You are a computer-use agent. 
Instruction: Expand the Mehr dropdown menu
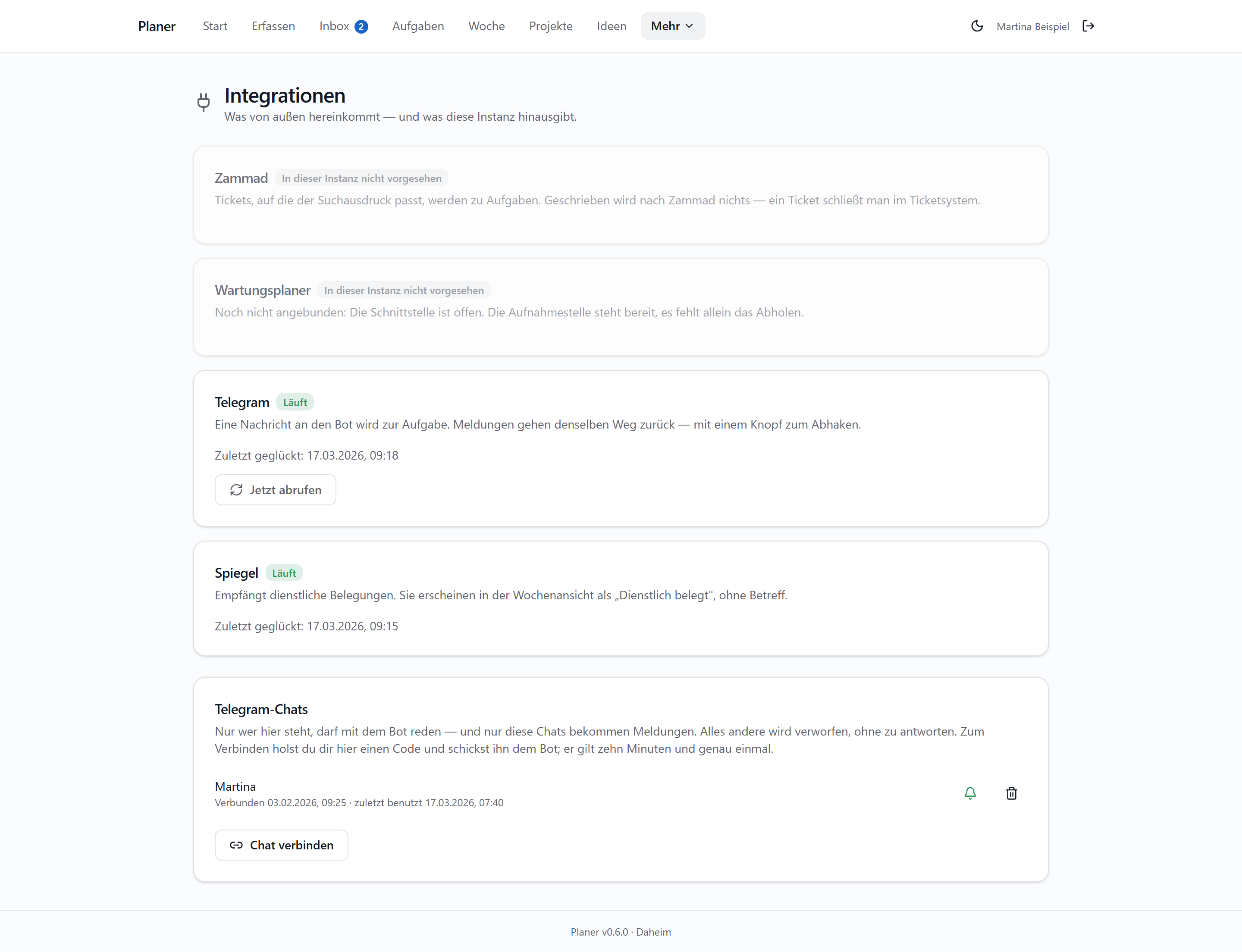pyautogui.click(x=673, y=26)
